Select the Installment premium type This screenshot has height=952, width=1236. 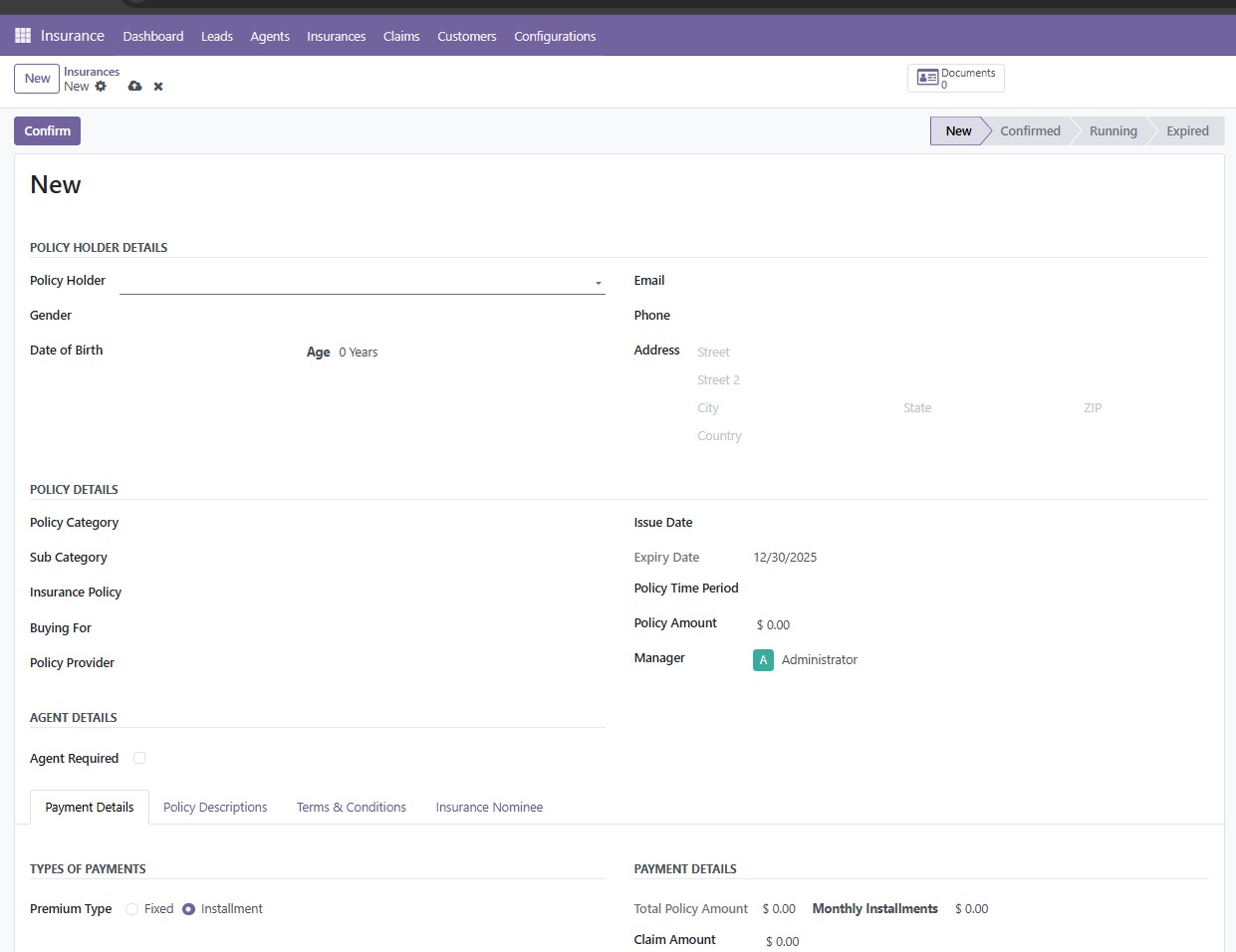tap(188, 909)
